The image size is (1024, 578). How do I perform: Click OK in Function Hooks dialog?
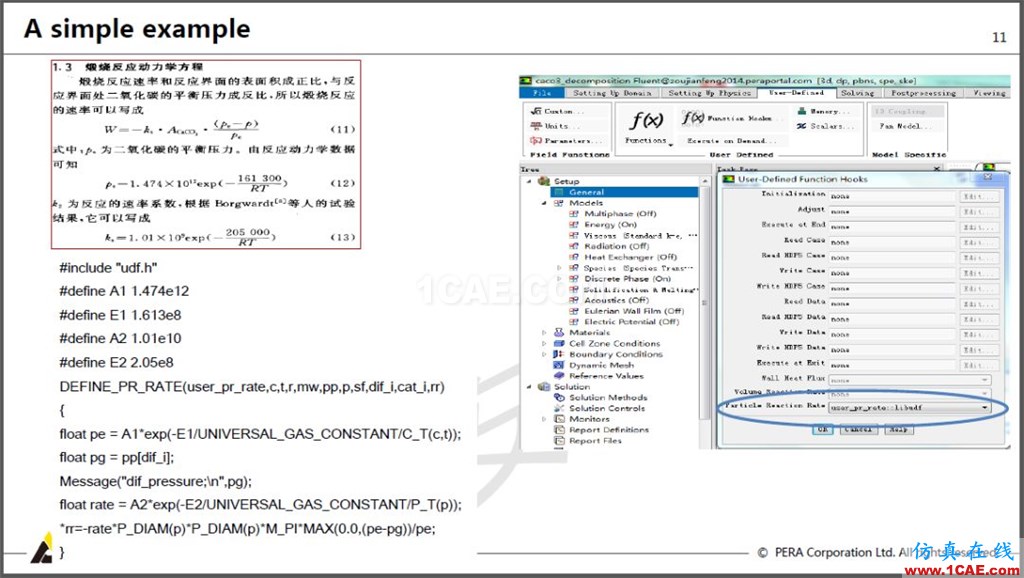pos(823,429)
